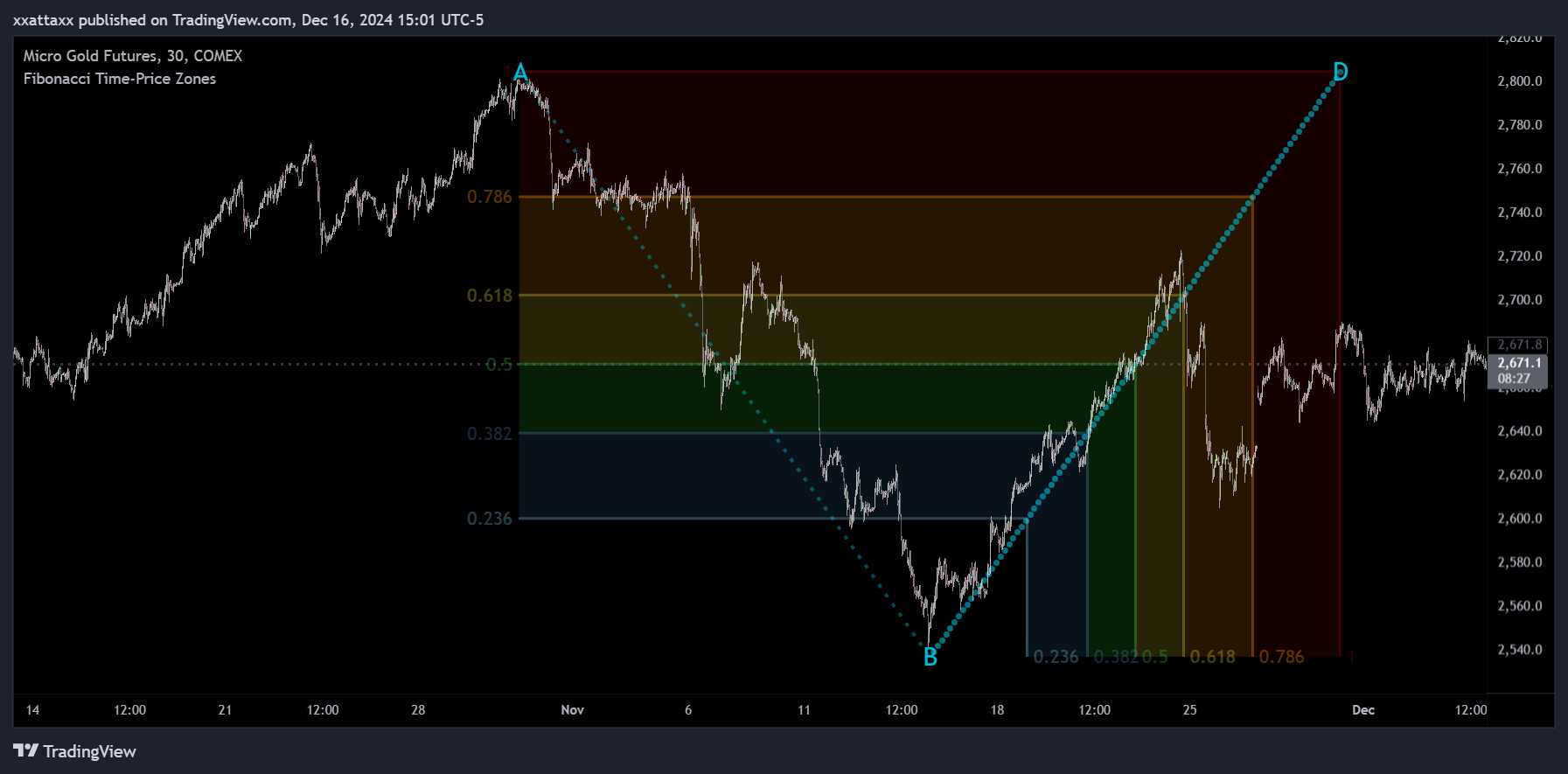1568x774 pixels.
Task: Click the 0.236 time-zone label along the chart bottom
Action: coord(1056,657)
